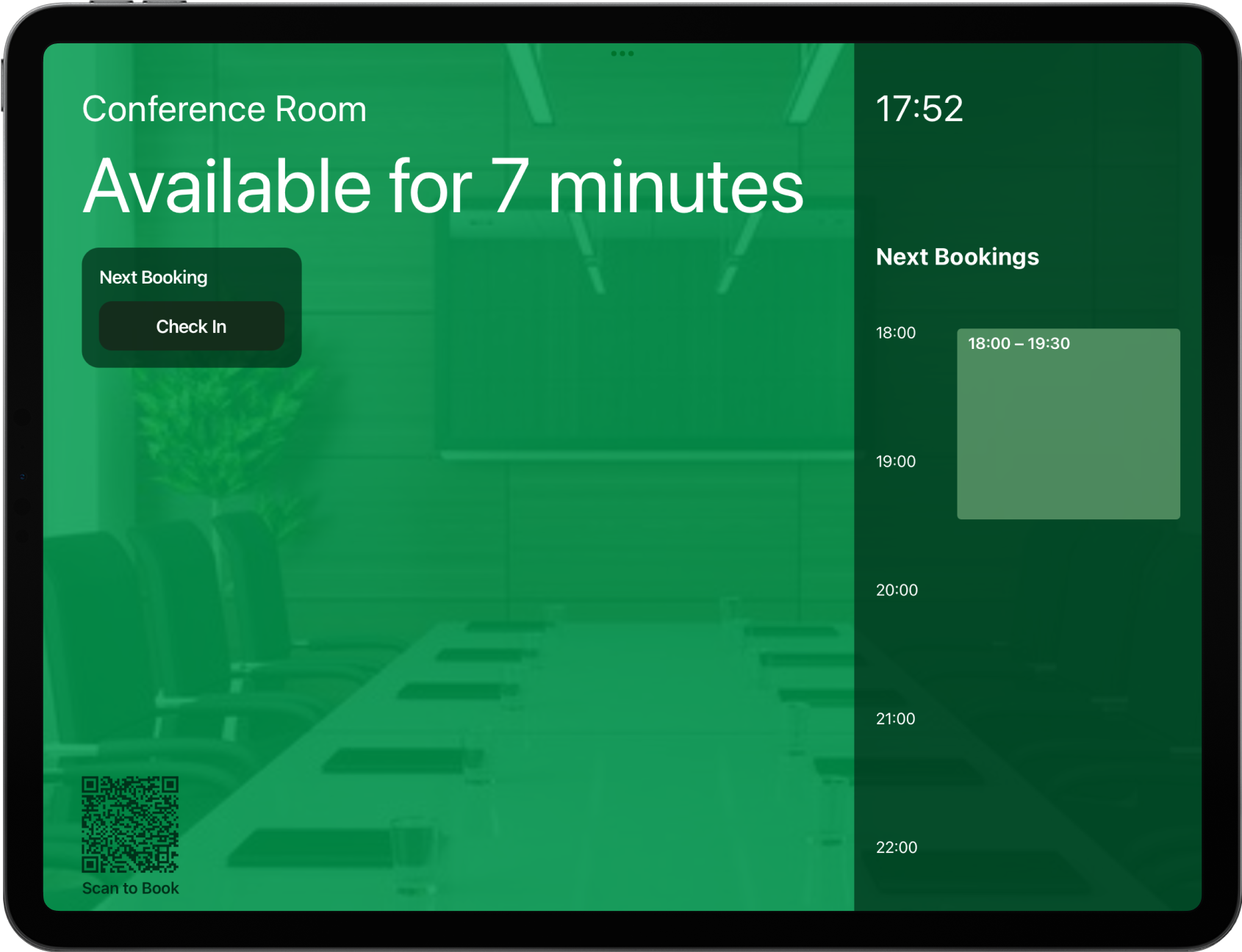Viewport: 1242px width, 952px height.
Task: Click the Next Booking label text
Action: click(x=154, y=277)
